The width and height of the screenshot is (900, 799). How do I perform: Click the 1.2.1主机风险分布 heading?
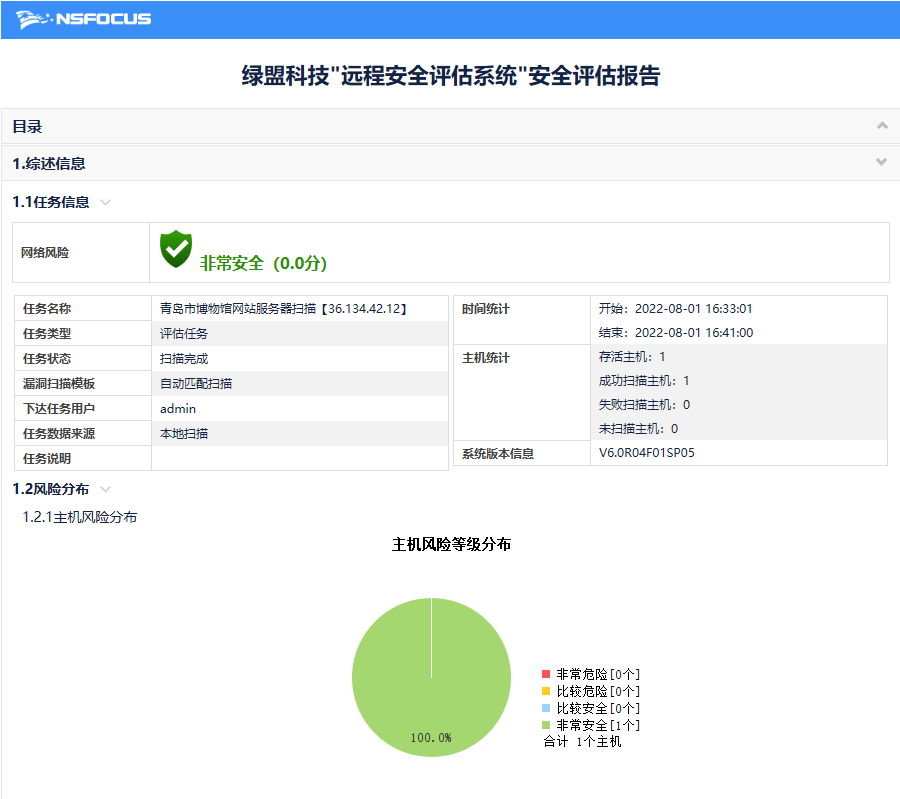point(81,517)
